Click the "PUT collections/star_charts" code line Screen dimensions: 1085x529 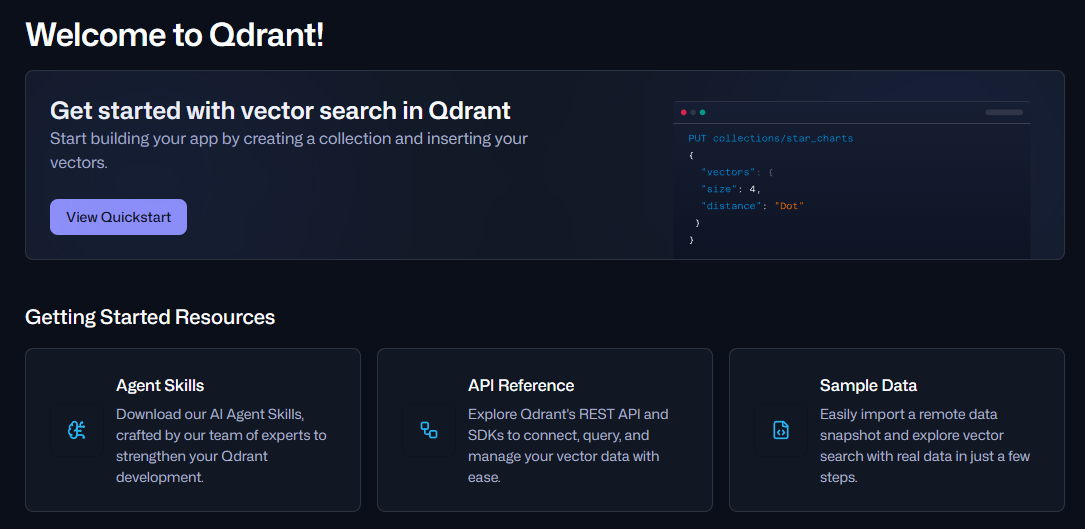tap(771, 138)
